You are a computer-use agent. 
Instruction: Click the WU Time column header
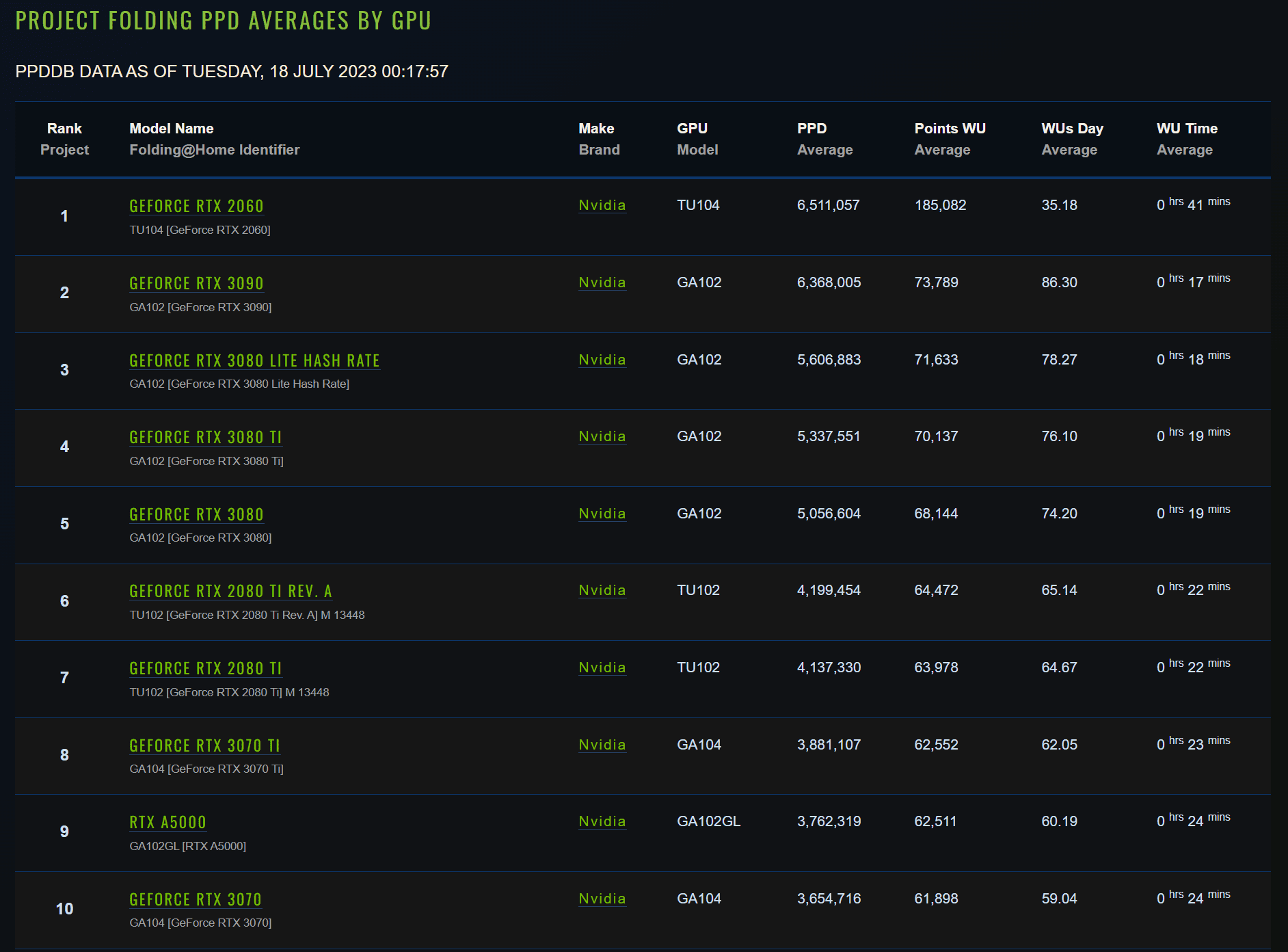click(1187, 129)
